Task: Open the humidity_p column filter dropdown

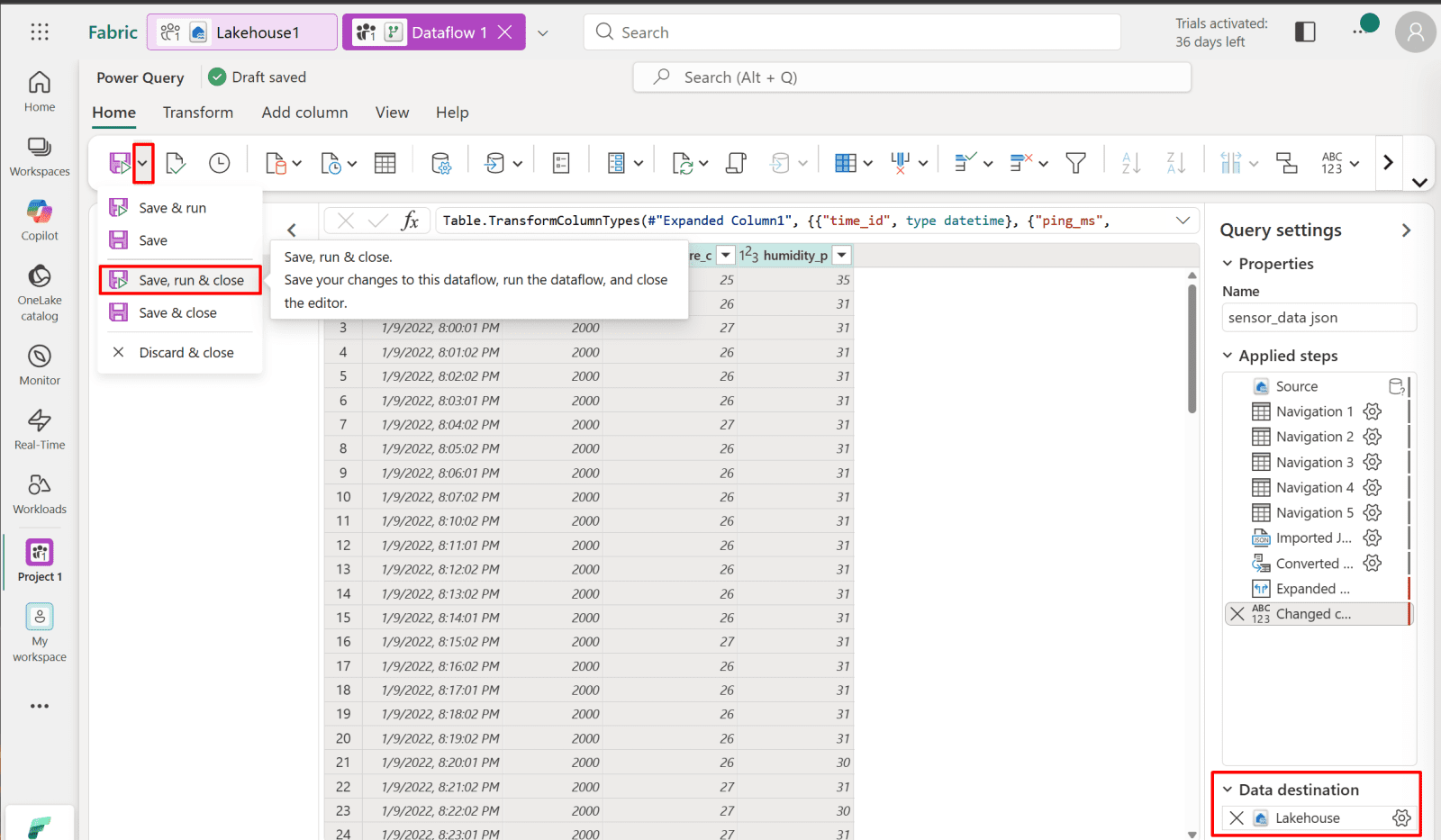Action: click(842, 256)
